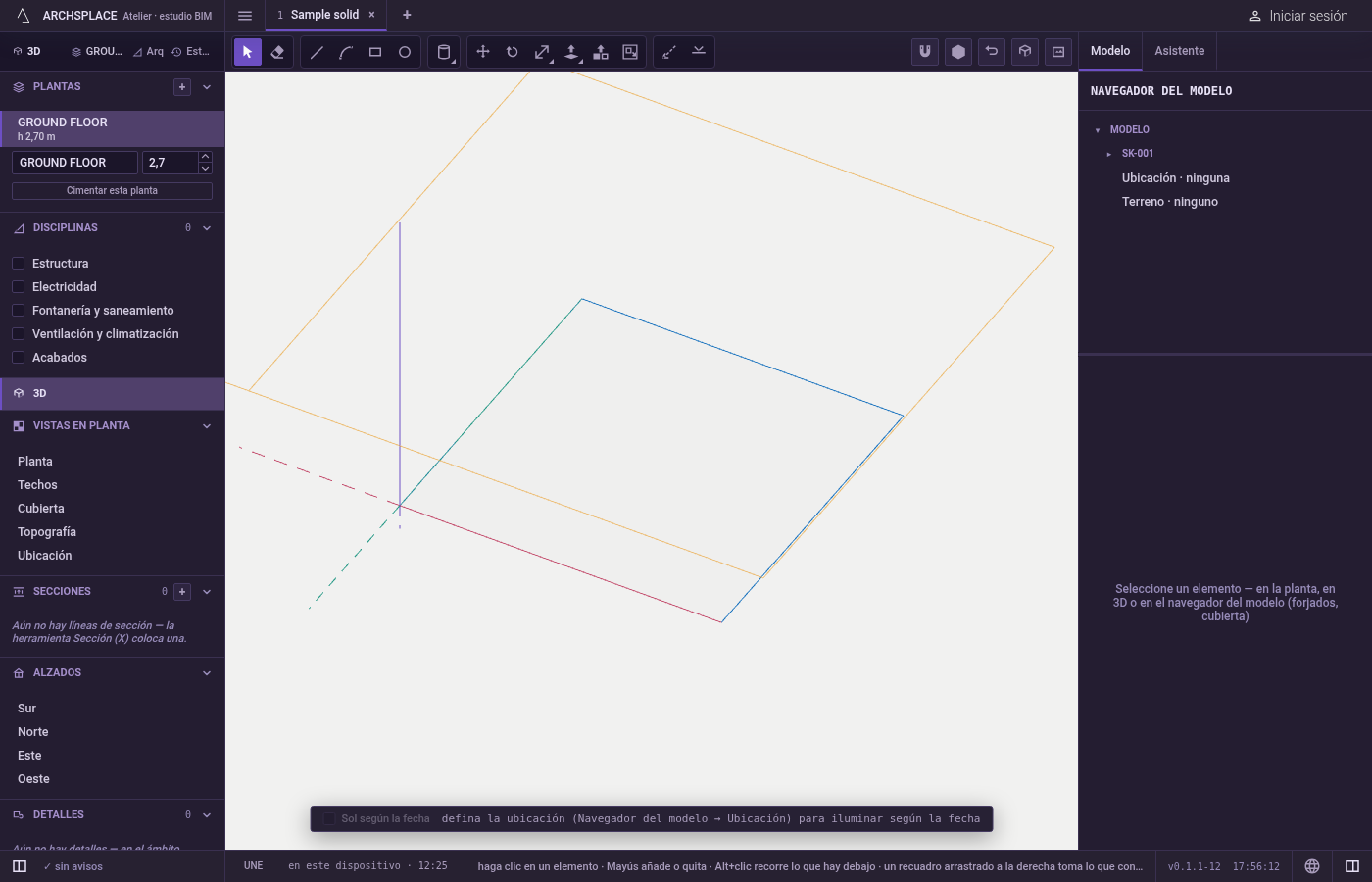
Task: Click the tape measure tool
Action: point(669,52)
